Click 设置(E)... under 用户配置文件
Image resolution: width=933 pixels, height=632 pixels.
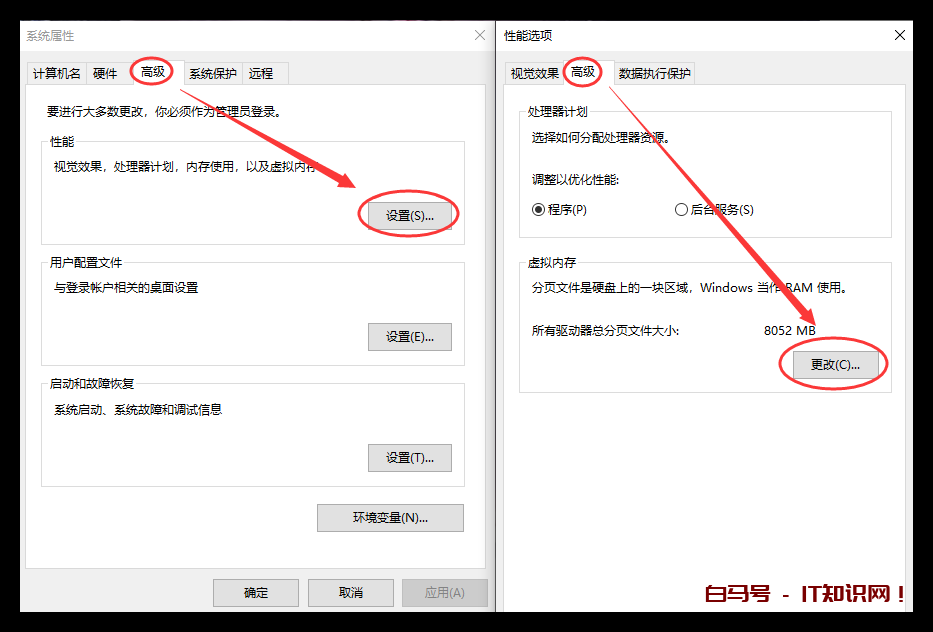pos(410,337)
